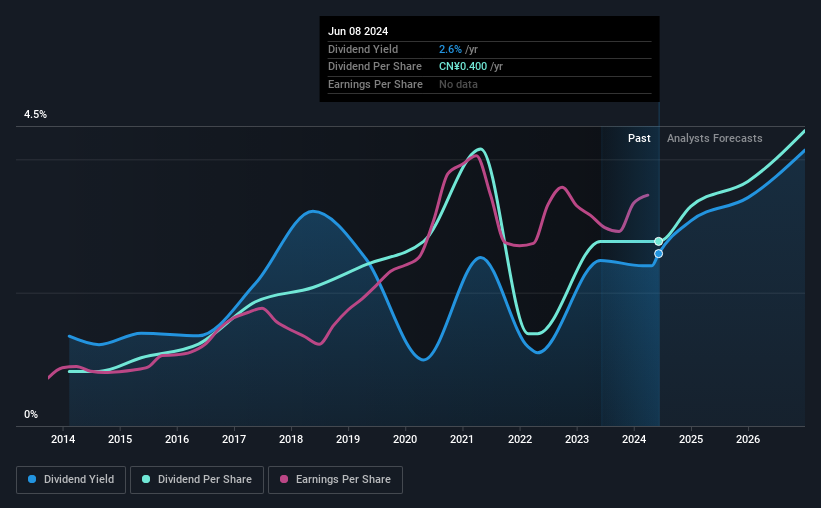Click the blue Dividend Yield legend dot

click(x=32, y=479)
